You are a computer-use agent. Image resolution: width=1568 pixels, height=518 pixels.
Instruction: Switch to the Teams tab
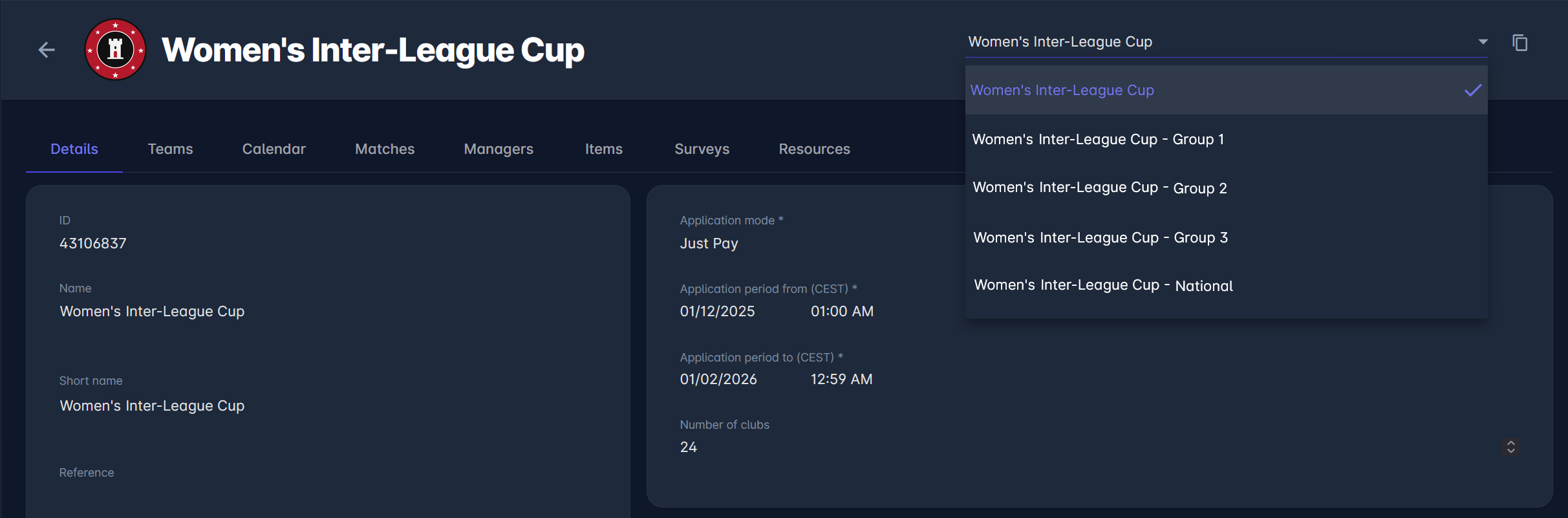coord(170,149)
